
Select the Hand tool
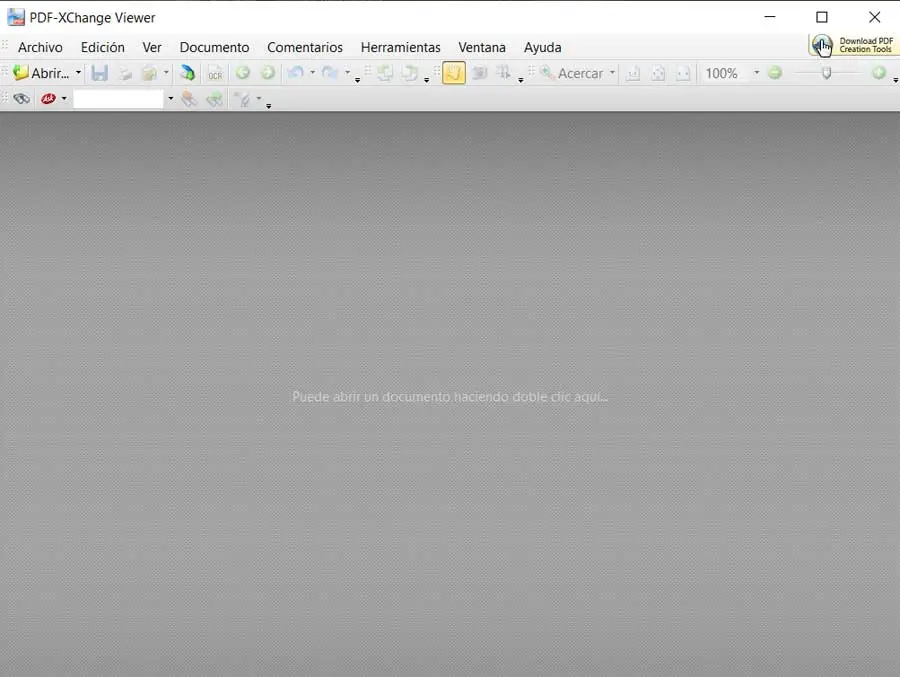[x=453, y=73]
